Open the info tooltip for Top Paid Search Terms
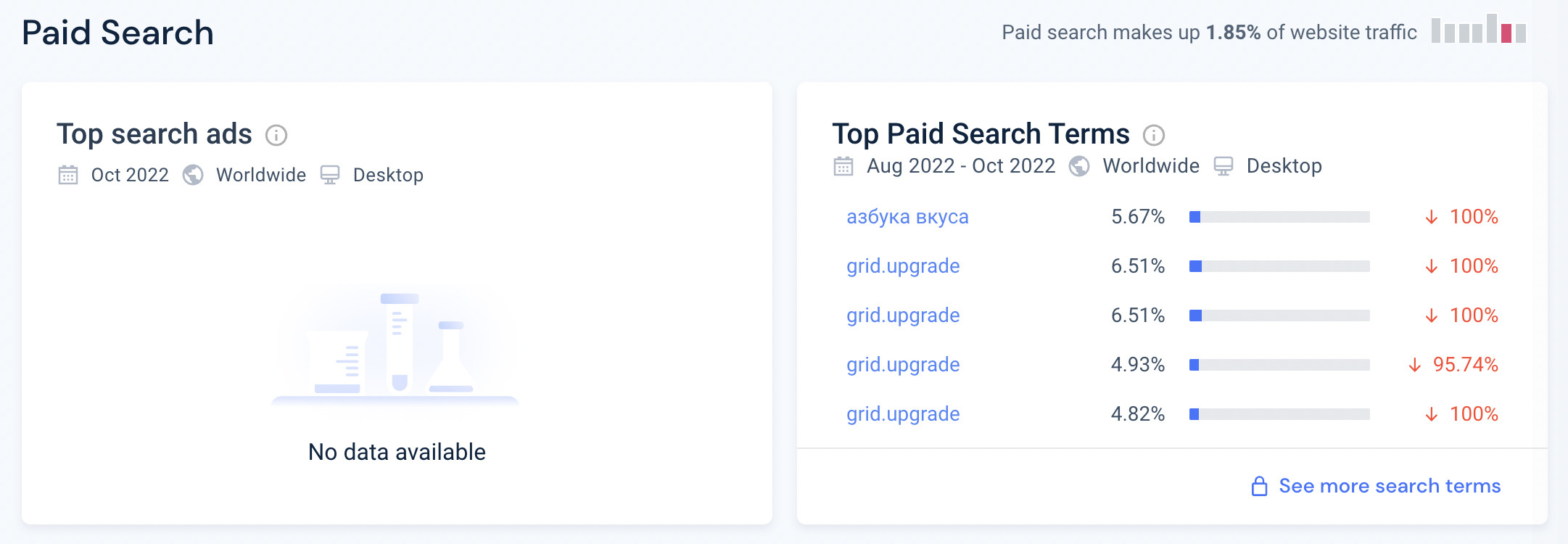1568x544 pixels. point(1153,135)
